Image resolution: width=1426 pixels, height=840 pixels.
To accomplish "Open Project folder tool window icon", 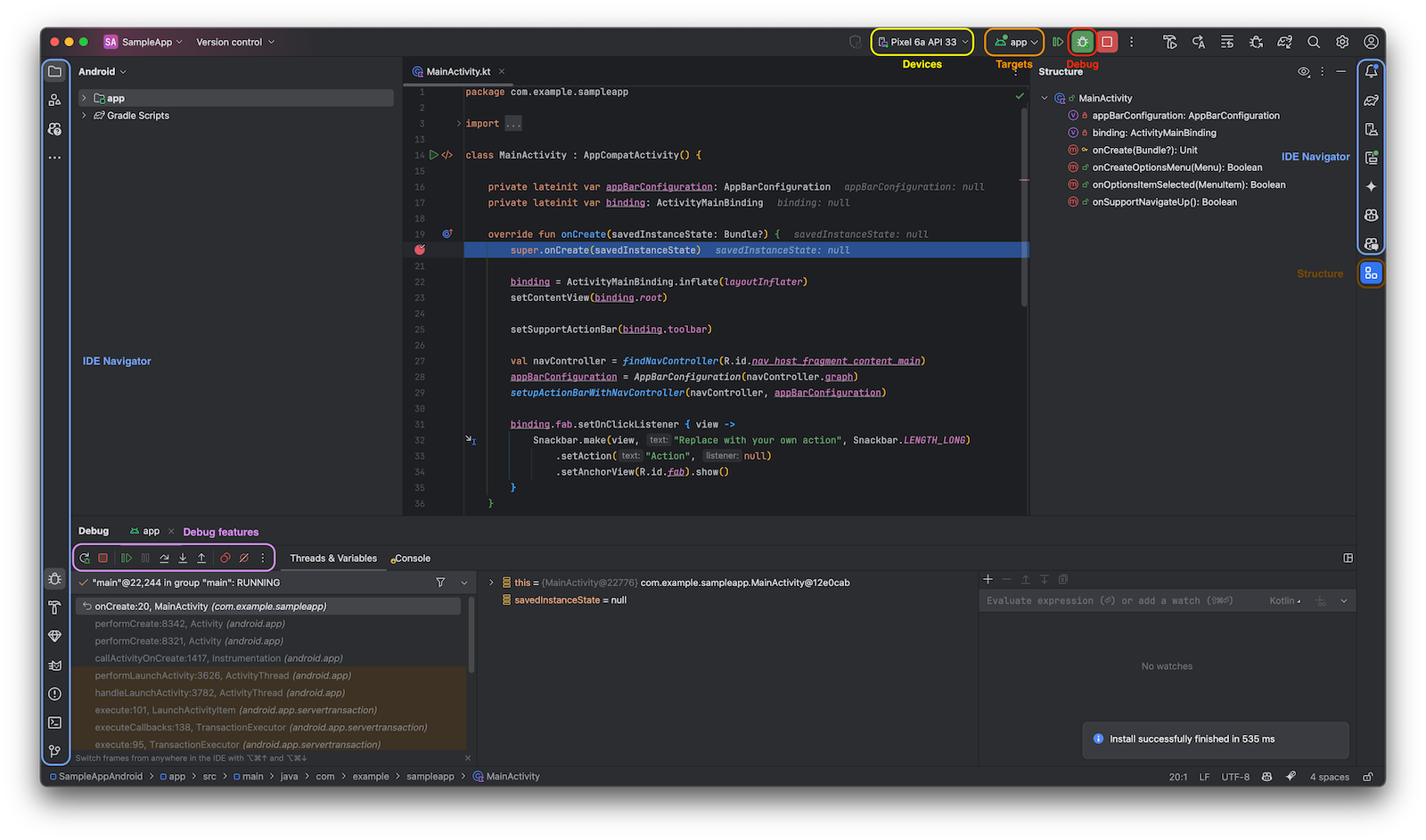I will tap(55, 71).
